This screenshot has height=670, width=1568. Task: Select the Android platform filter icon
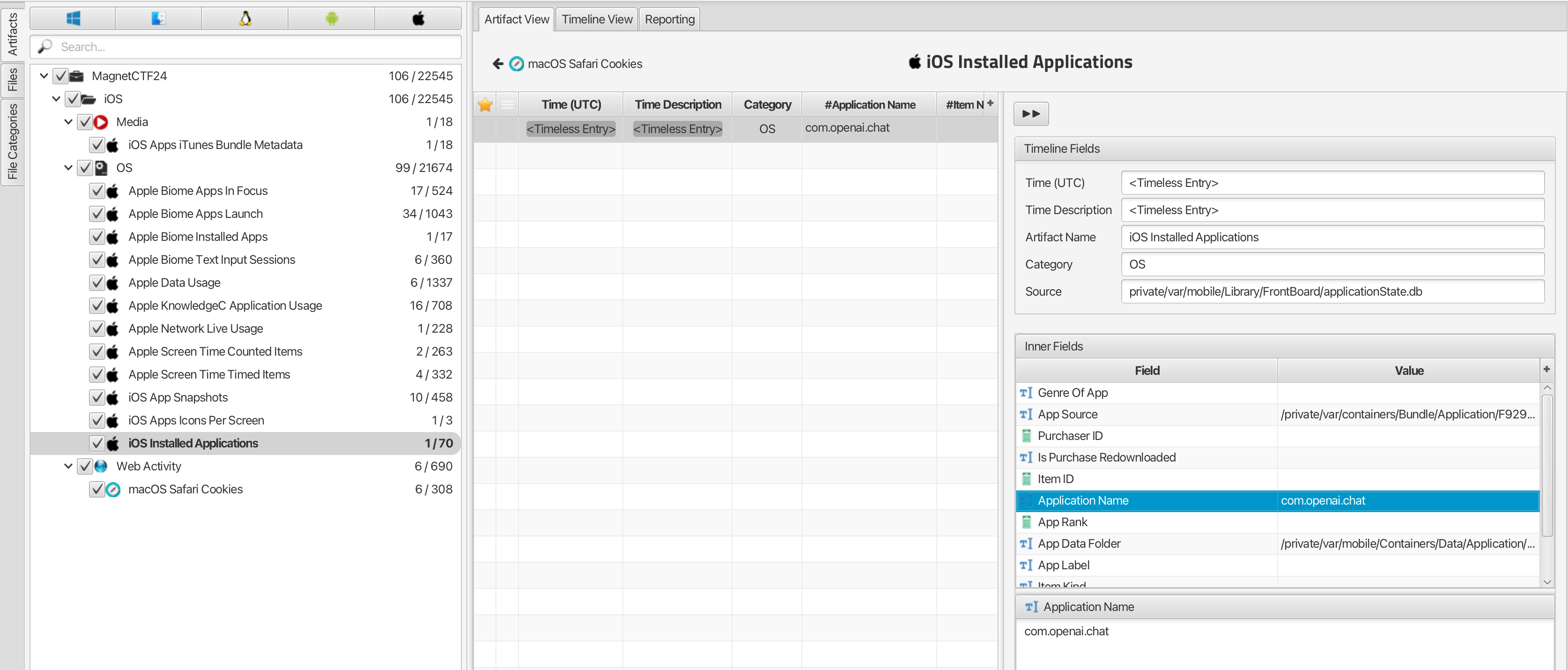point(332,19)
